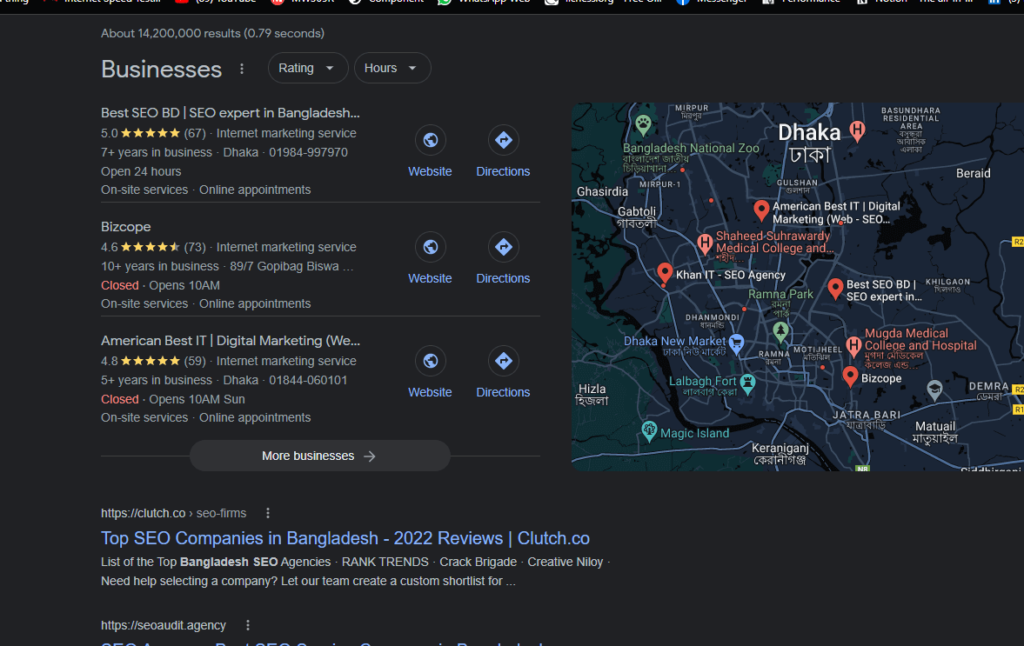
Task: Click the Beraid label on map
Action: [x=973, y=173]
